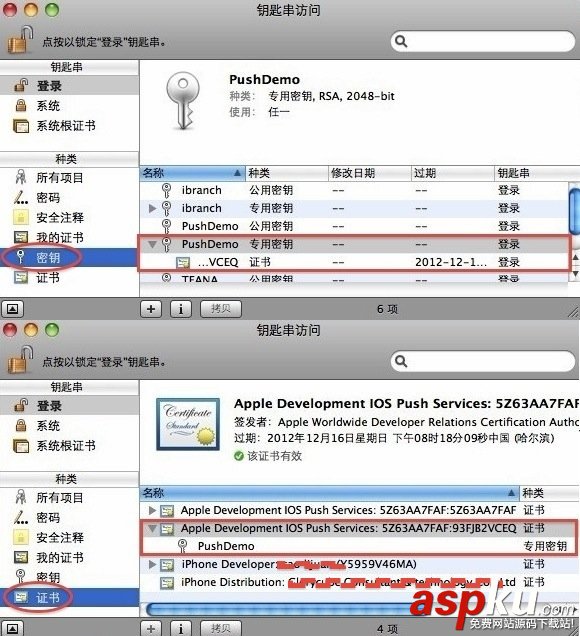Sort by 钥匙串 column header
580x636 pixels.
537,173
